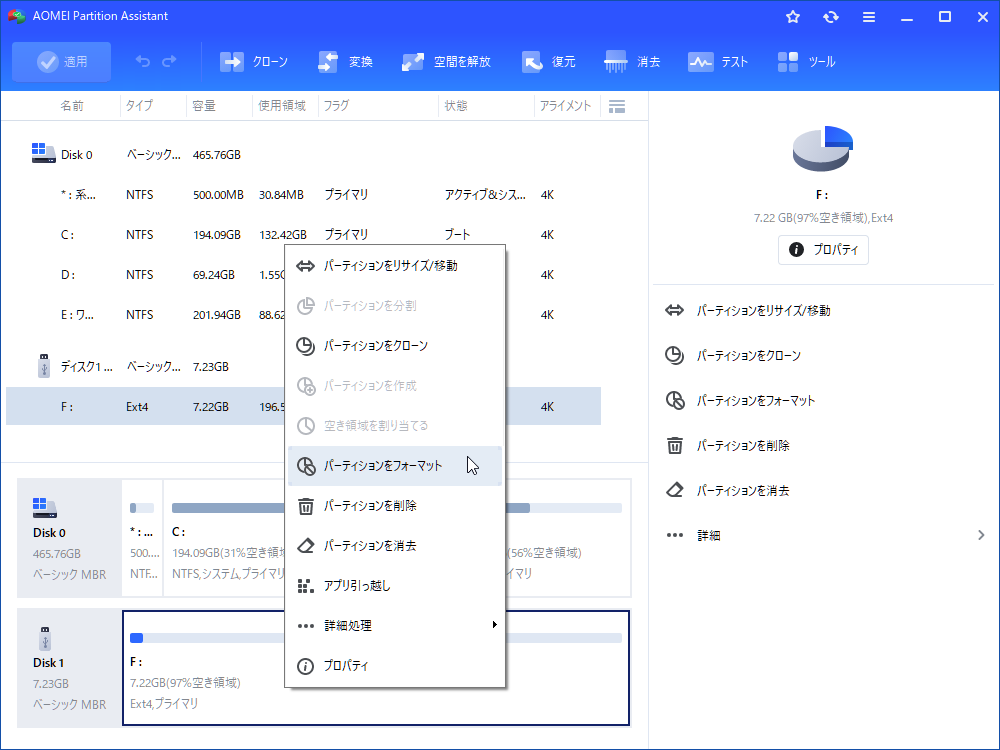Open the Tools (ツール) toolbar menu
The height and width of the screenshot is (750, 1000).
tap(788, 62)
